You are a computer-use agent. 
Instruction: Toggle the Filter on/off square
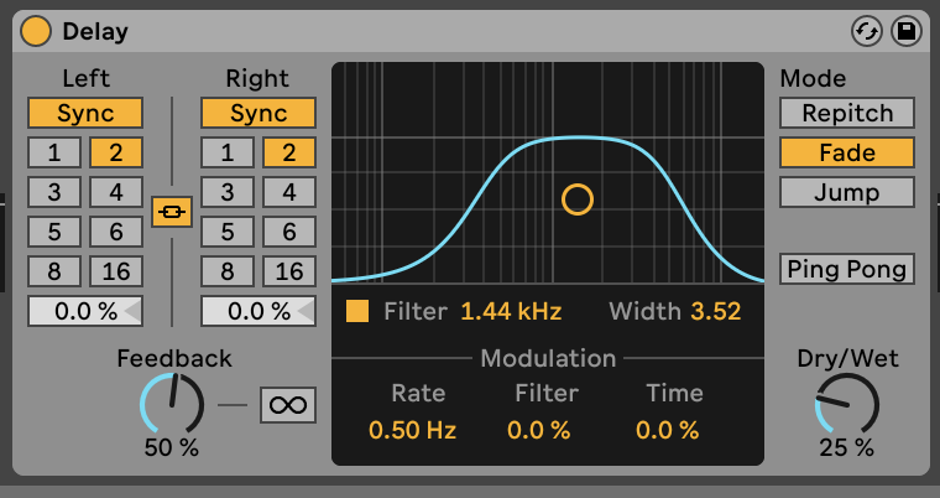pos(357,311)
